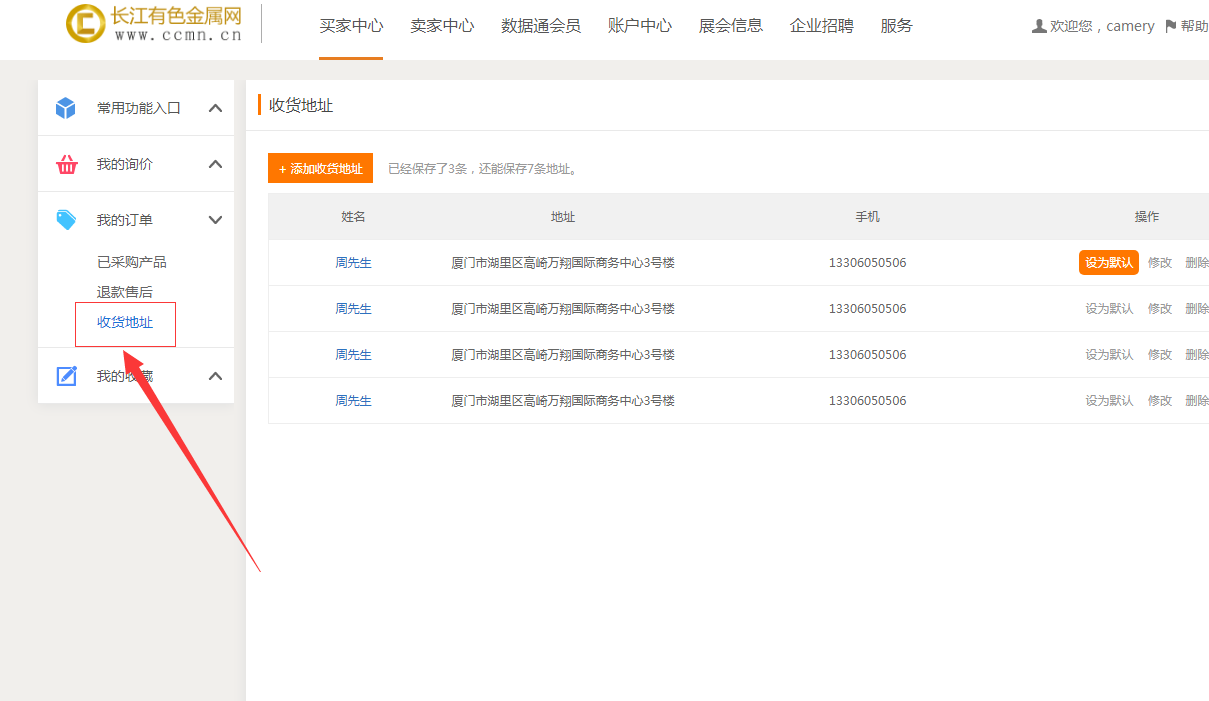Collapse the 我的订单 dropdown chevron
1209x701 pixels.
[215, 220]
